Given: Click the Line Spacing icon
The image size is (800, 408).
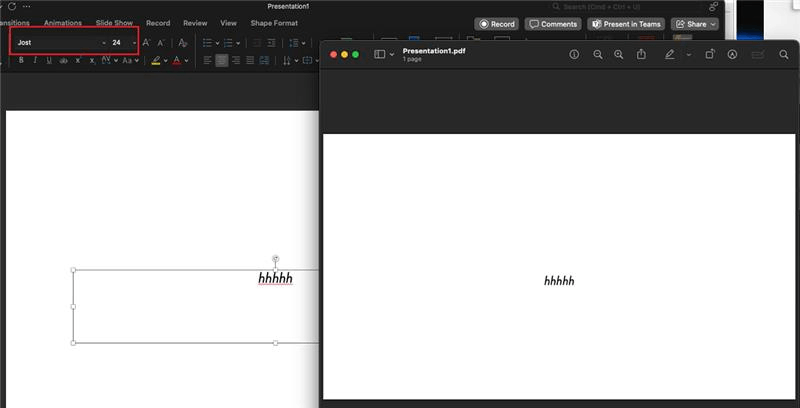Looking at the screenshot, I should coord(293,43).
